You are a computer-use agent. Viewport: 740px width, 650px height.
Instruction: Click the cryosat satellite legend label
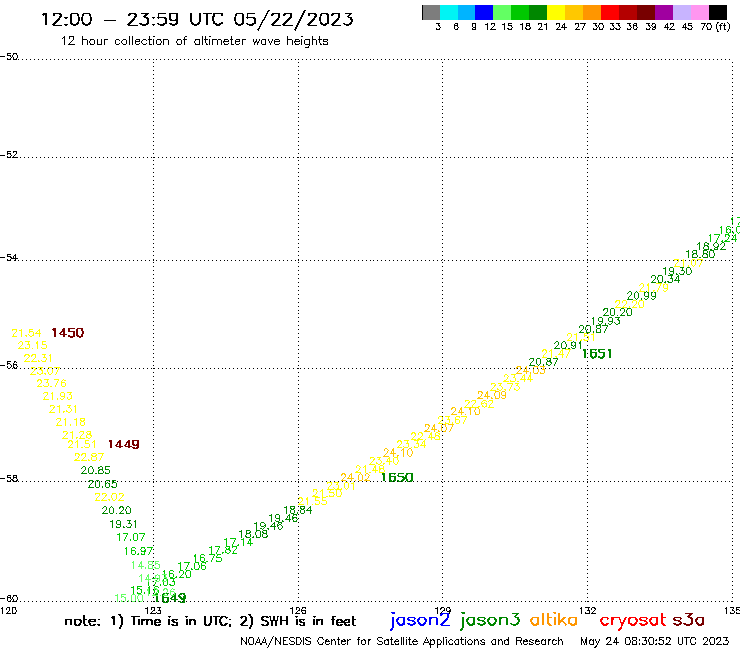[633, 620]
